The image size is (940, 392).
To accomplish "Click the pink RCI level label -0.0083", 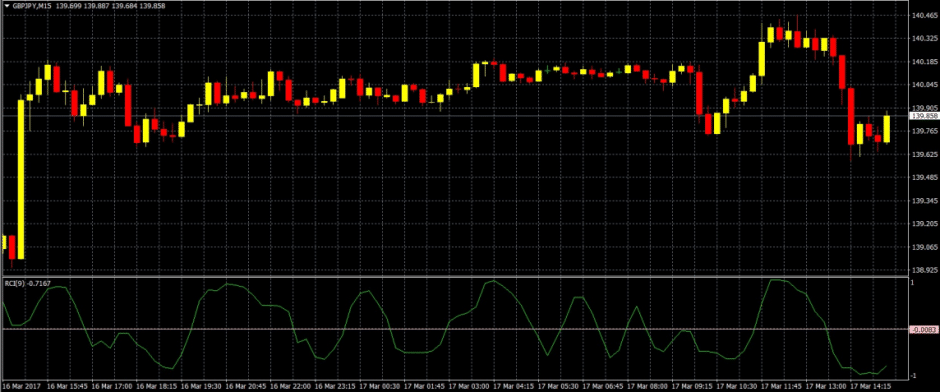I will tap(924, 330).
